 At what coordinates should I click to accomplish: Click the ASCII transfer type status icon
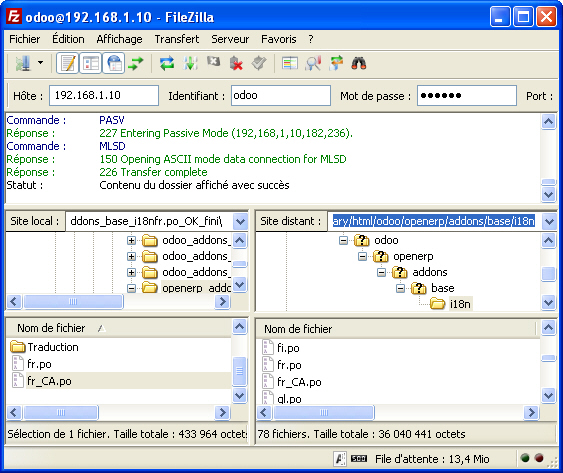(x=340, y=458)
